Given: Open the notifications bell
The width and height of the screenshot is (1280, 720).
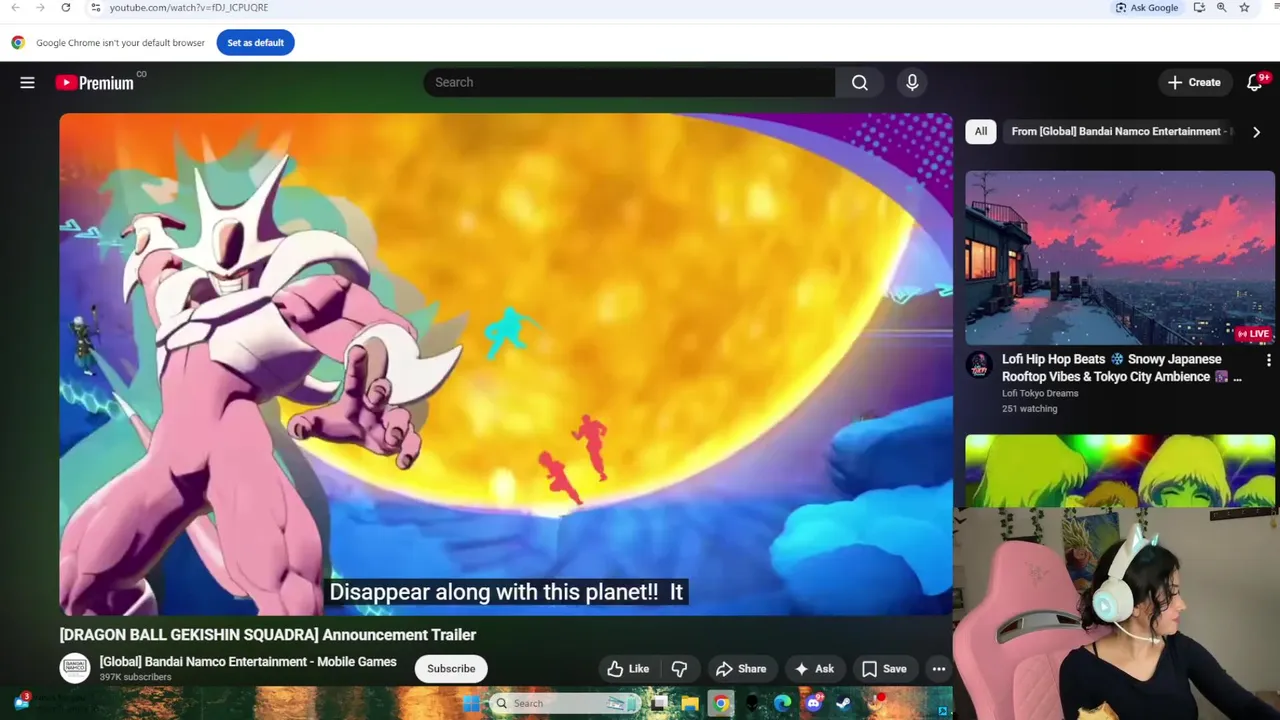Looking at the screenshot, I should pyautogui.click(x=1255, y=83).
